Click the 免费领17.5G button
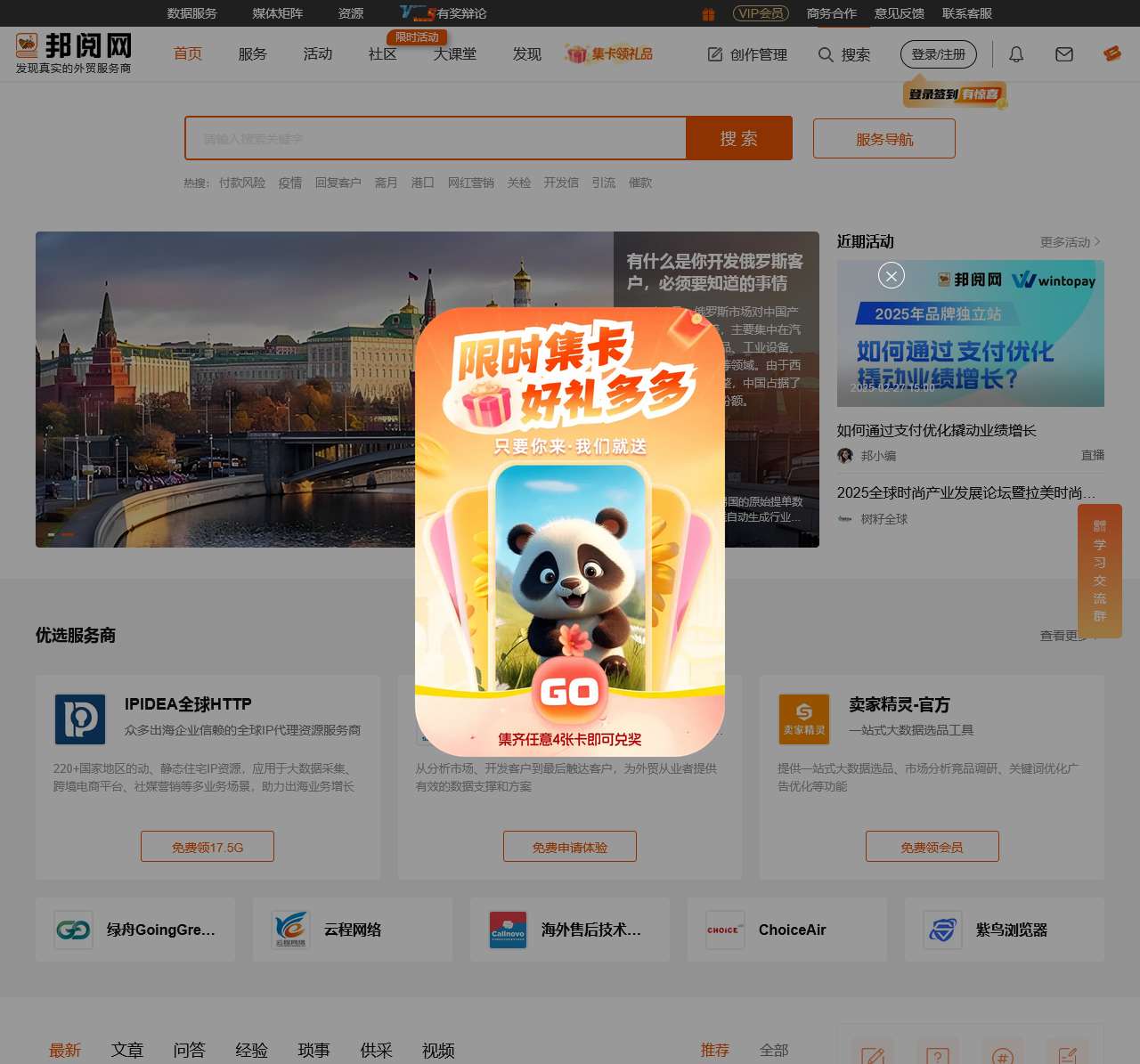The height and width of the screenshot is (1064, 1140). 207,846
